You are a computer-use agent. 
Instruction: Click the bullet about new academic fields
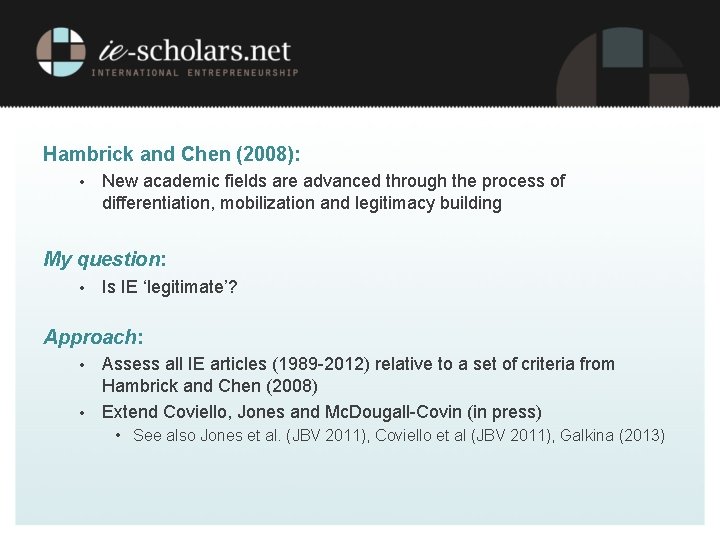(x=333, y=192)
